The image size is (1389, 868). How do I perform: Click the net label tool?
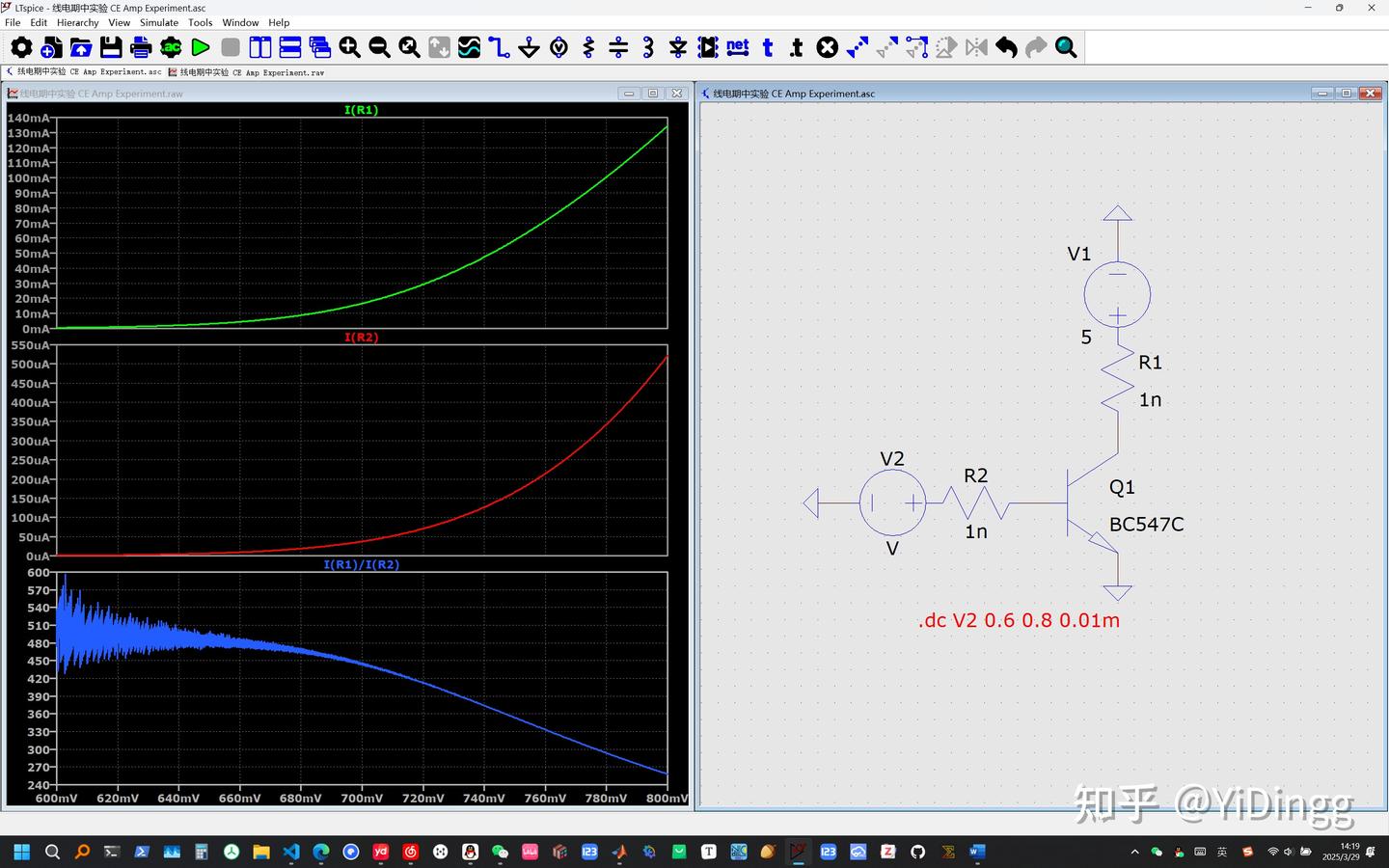coord(738,47)
